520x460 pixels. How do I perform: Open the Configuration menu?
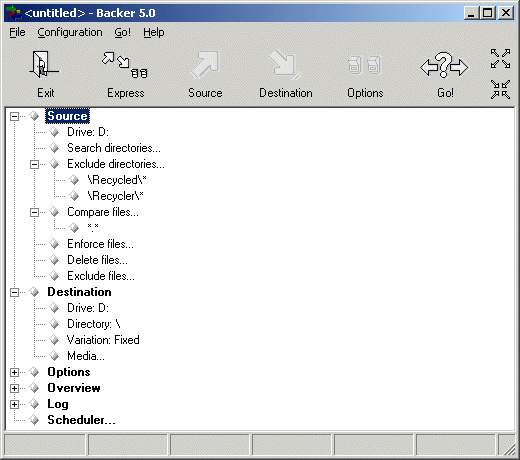[70, 32]
